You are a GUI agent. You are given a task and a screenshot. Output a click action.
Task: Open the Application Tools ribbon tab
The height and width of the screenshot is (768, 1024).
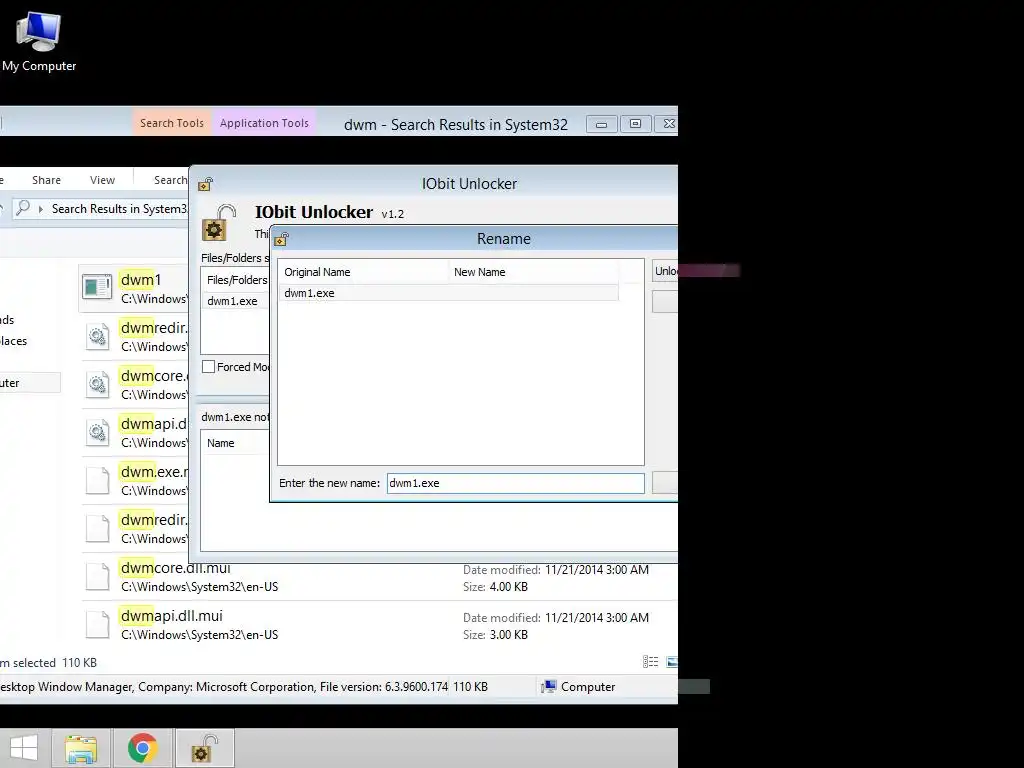point(264,123)
